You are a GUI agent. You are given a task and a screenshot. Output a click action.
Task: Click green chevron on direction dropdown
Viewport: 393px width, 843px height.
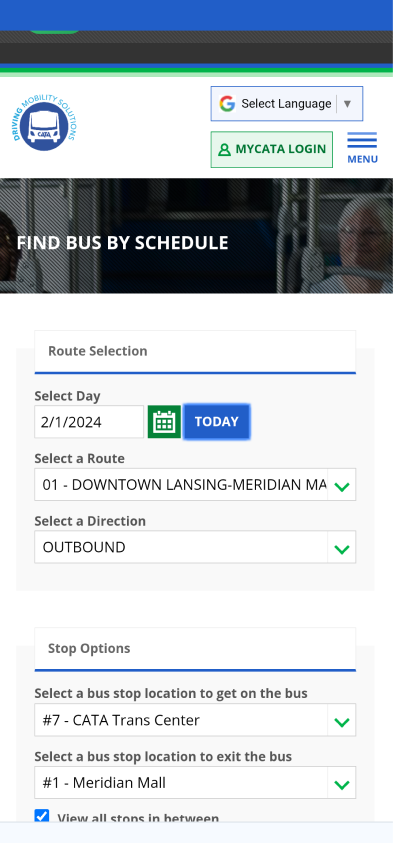click(342, 549)
